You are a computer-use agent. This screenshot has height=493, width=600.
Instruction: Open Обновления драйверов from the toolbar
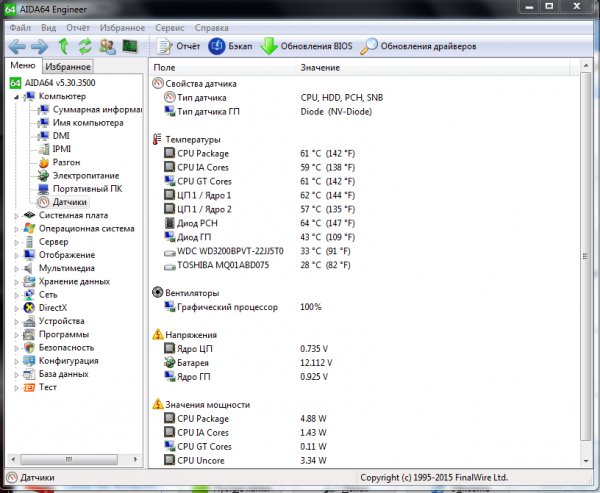(419, 46)
